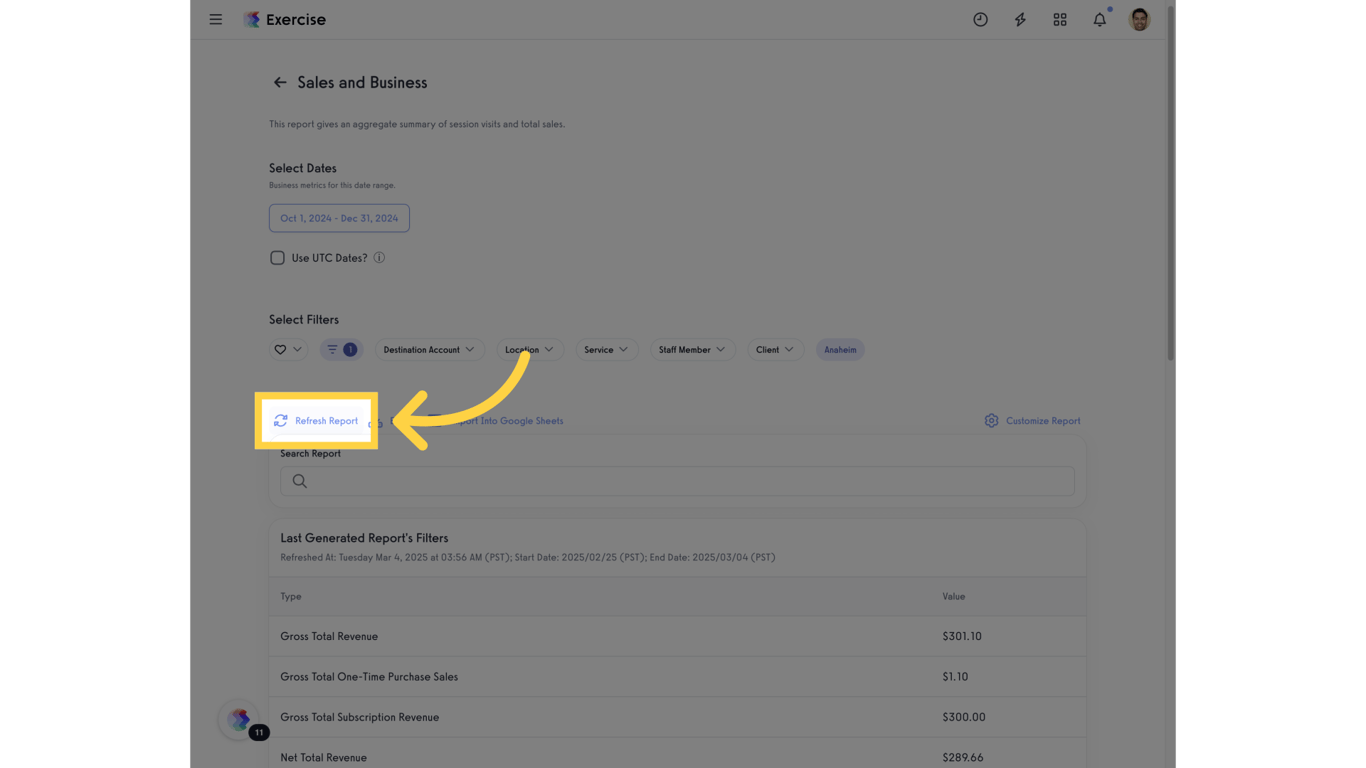Click the Anaheim filter chip
Viewport: 1366px width, 768px height.
tap(840, 350)
